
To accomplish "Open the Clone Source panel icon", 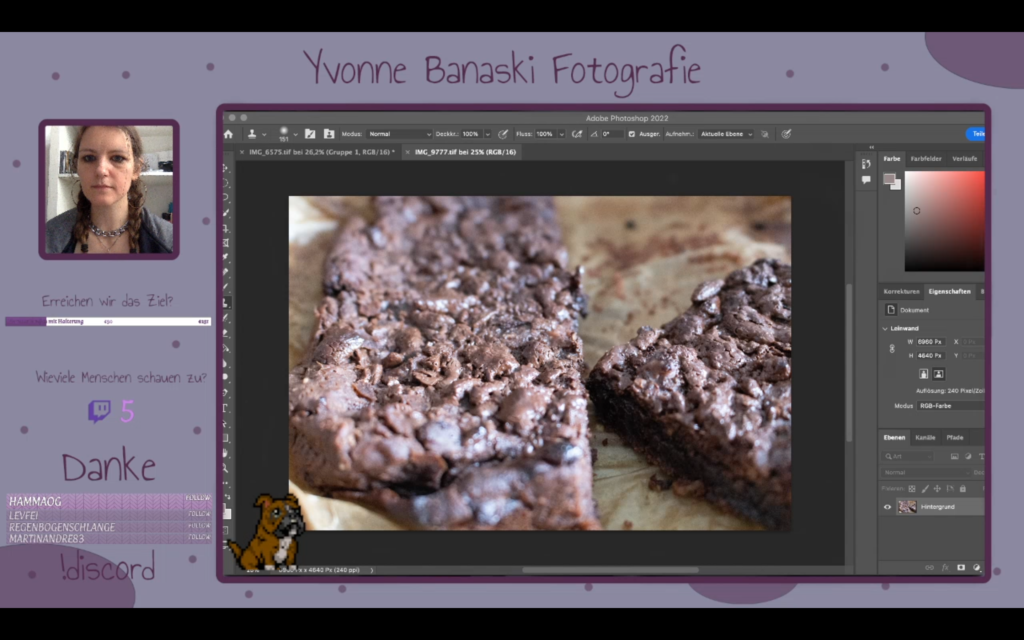I will [329, 134].
